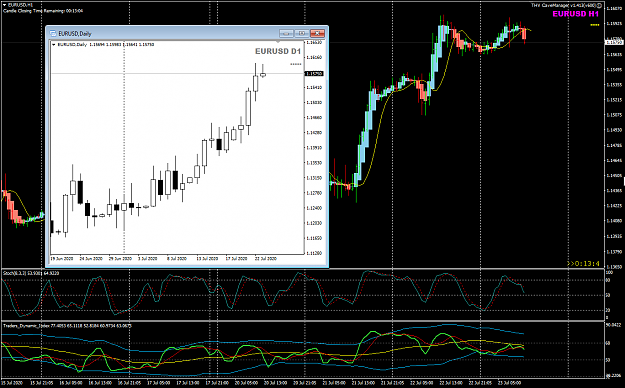
Task: Minimize the EURUSD,Daily chart window
Action: [x=286, y=33]
